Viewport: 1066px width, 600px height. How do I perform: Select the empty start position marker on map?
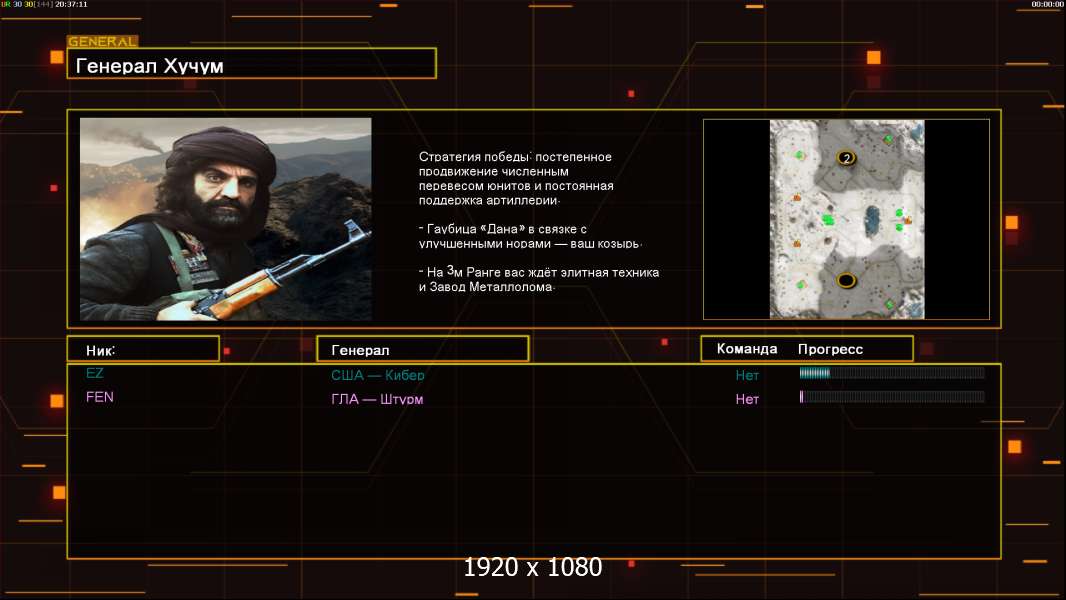click(847, 279)
